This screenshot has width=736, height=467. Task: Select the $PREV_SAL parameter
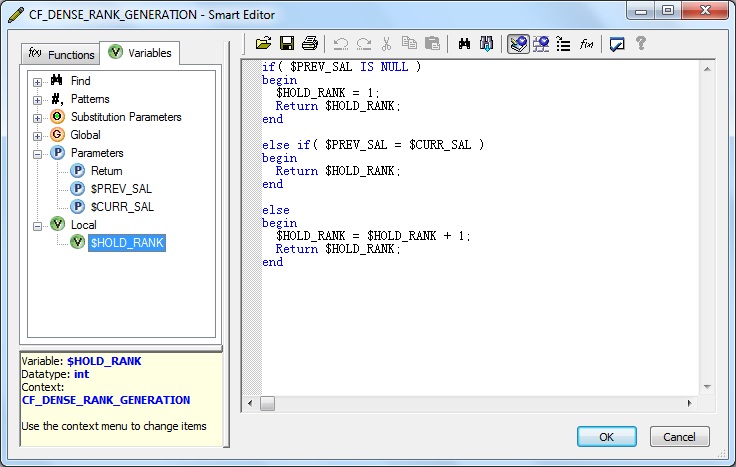coord(121,189)
